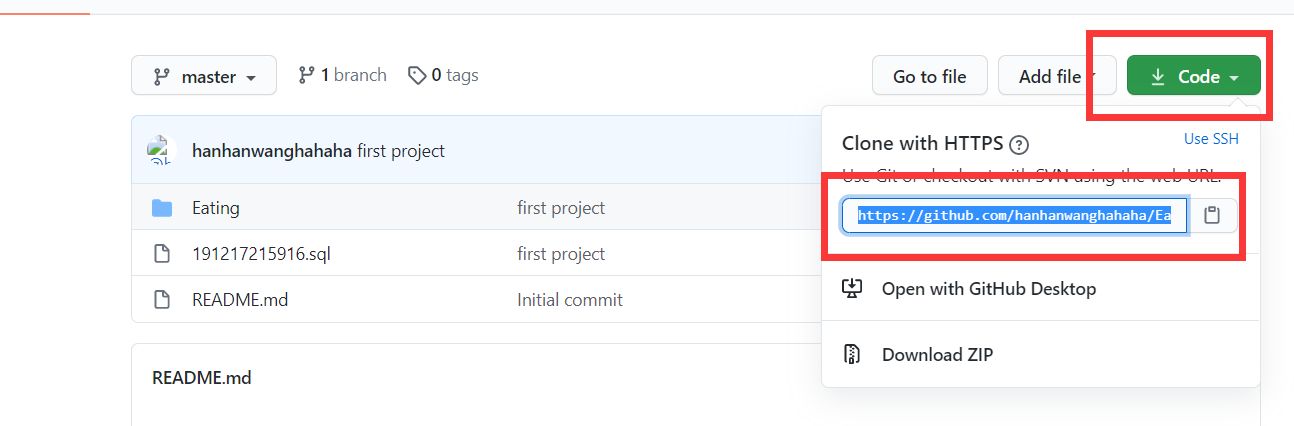Image resolution: width=1294 pixels, height=426 pixels.
Task: Copy clone URL with clipboard icon
Action: 1212,215
